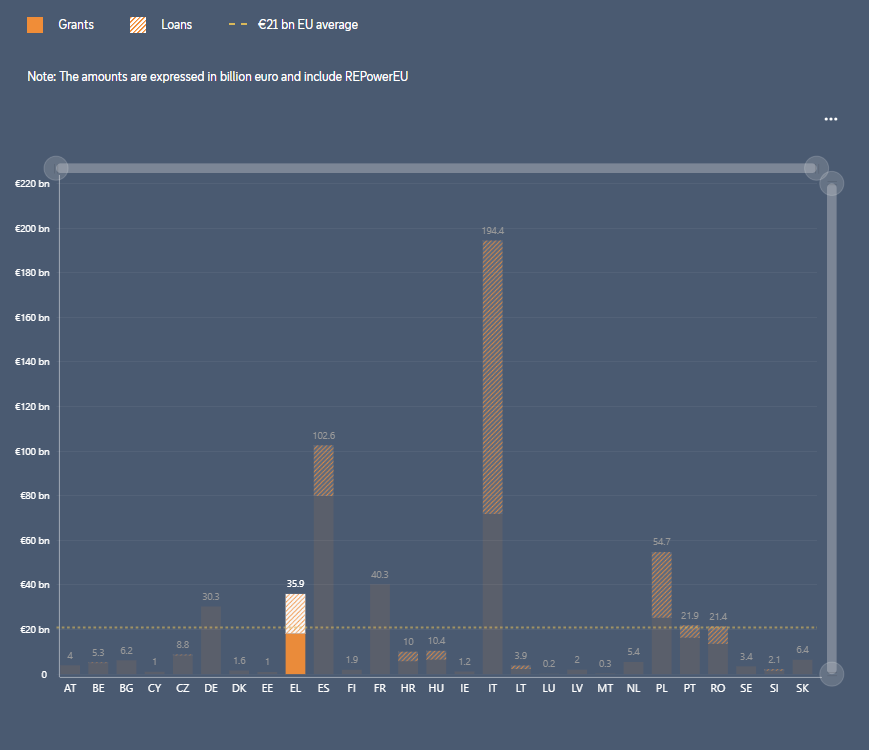Click the 40.3 value label
The image size is (869, 750).
click(380, 575)
